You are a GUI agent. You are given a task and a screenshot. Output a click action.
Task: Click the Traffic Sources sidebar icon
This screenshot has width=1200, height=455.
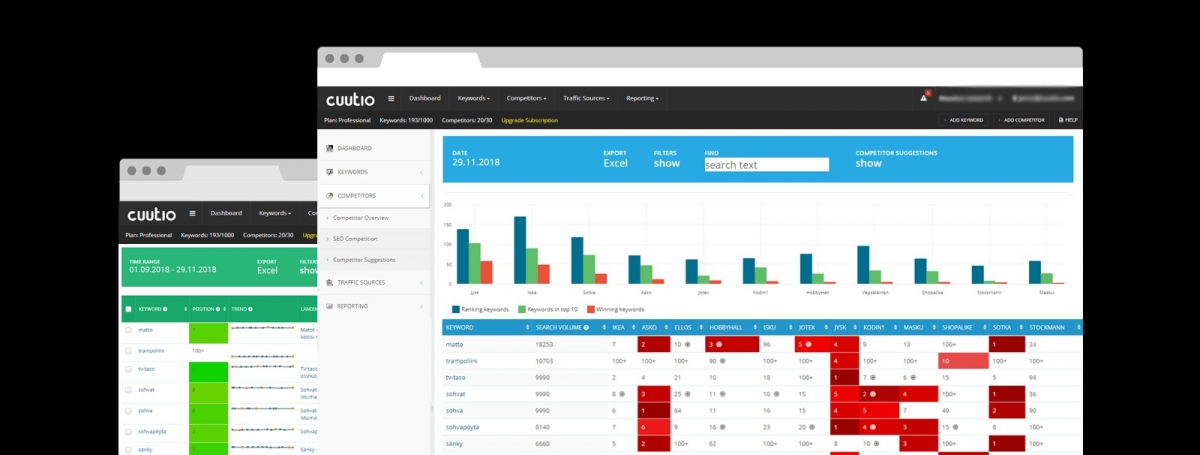point(330,283)
